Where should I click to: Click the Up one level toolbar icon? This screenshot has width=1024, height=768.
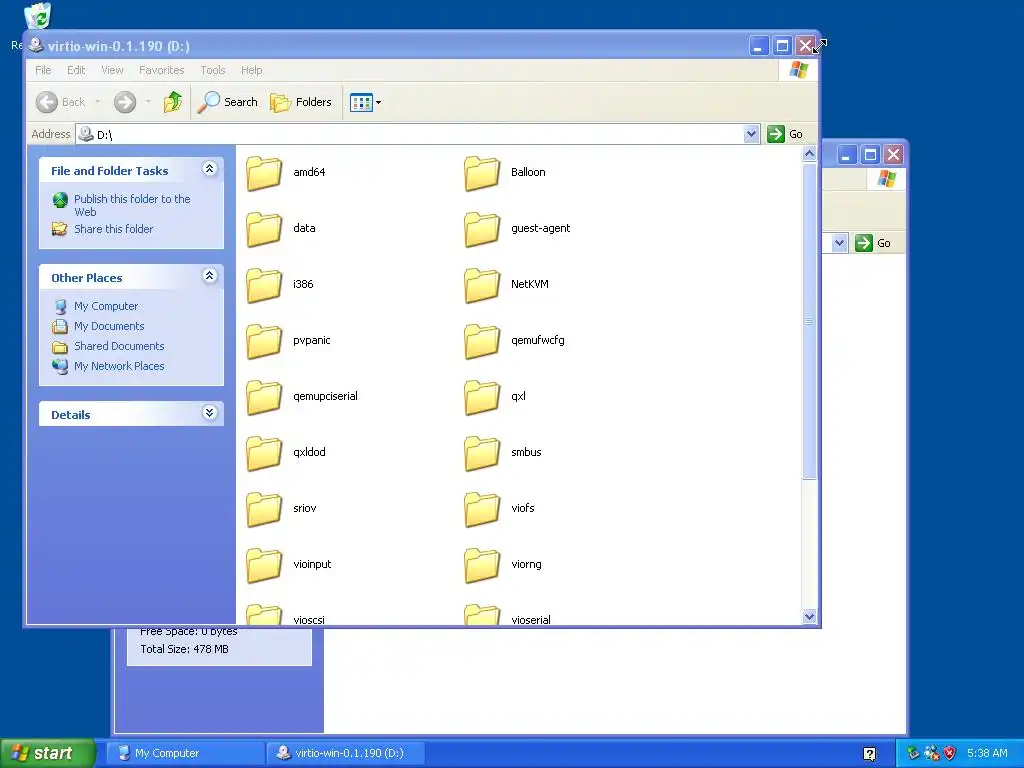pos(173,102)
